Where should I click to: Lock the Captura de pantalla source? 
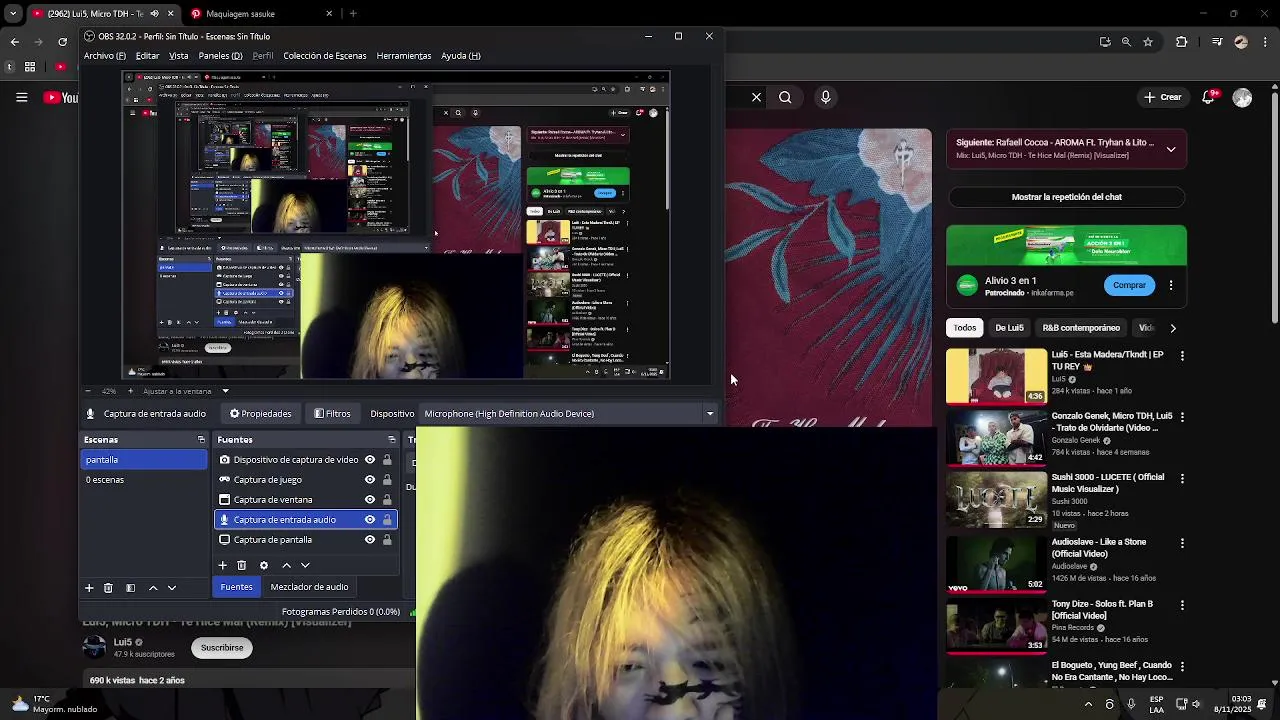[387, 540]
